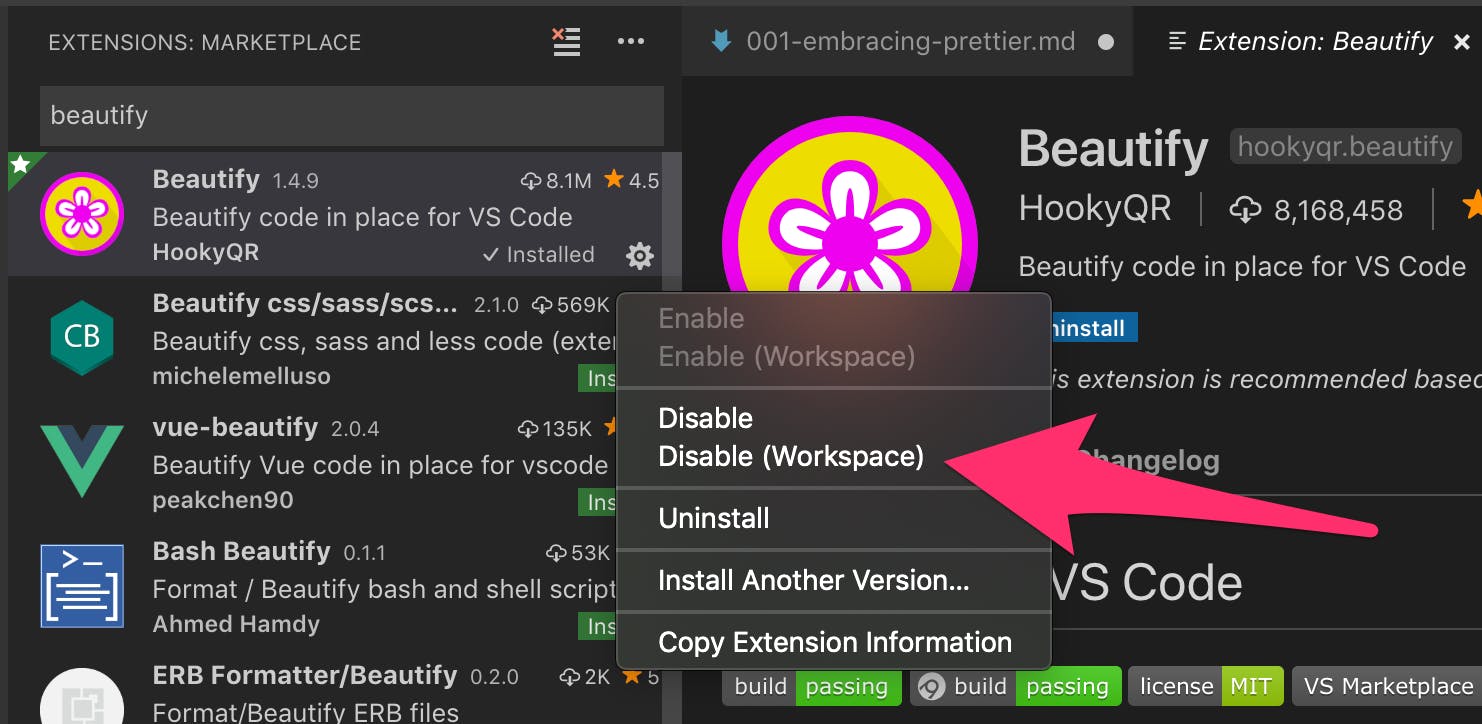Viewport: 1482px width, 724px height.
Task: Click the EXTENSIONS: MARKETPLACE panel title
Action: pos(205,43)
